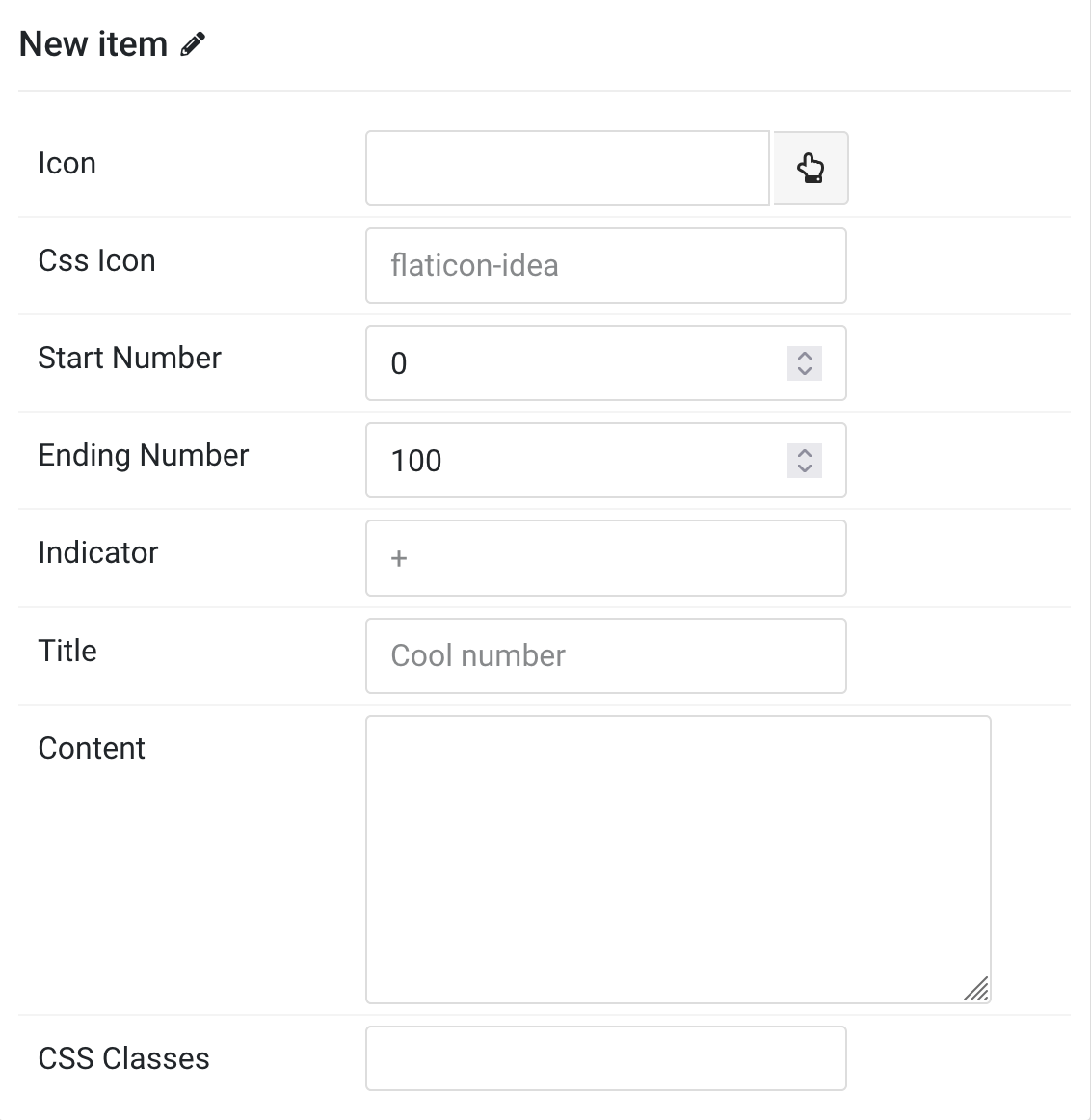This screenshot has height=1120, width=1091.
Task: Open the icon picker hand-pointer button
Action: tap(812, 169)
